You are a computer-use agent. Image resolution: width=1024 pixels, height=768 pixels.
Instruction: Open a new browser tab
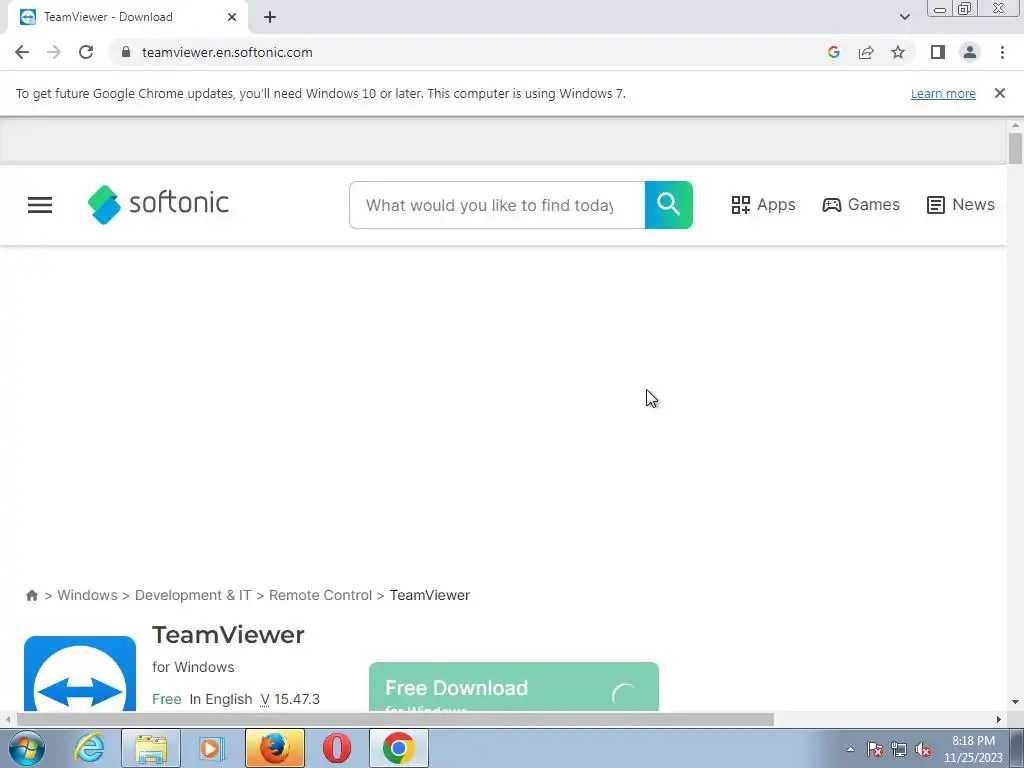pyautogui.click(x=270, y=17)
